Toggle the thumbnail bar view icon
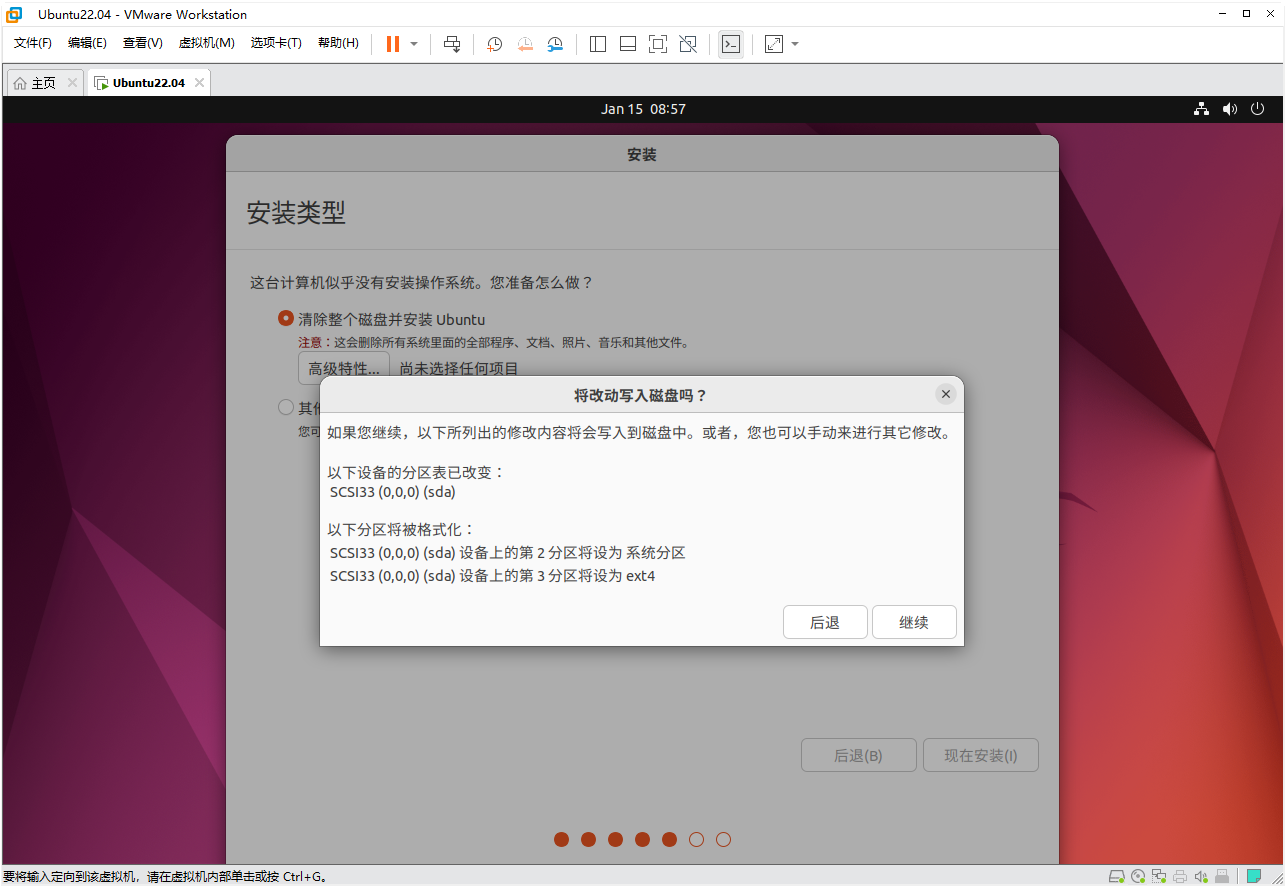 (x=628, y=44)
